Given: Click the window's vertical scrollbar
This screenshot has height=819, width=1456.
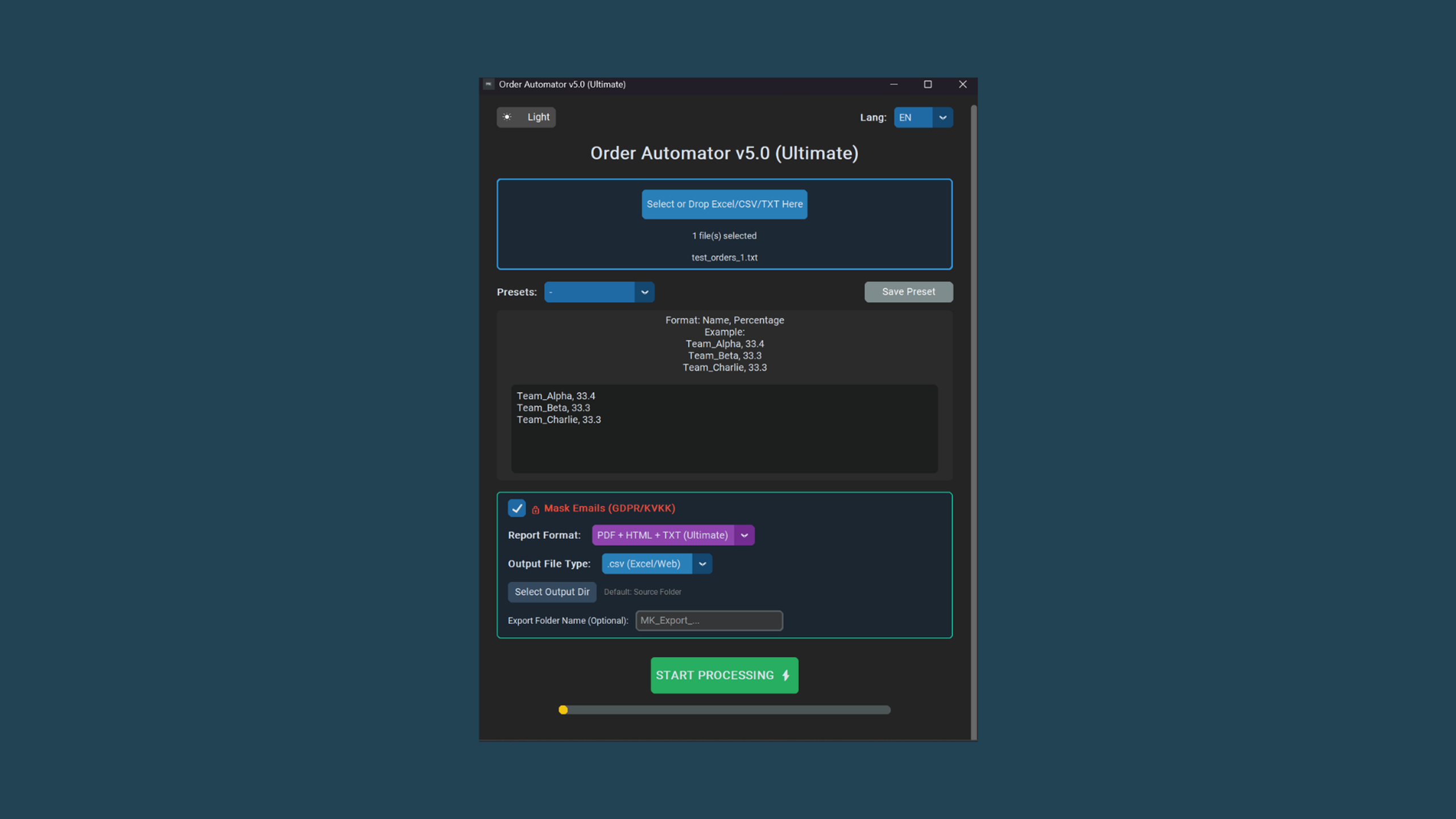Looking at the screenshot, I should tap(974, 421).
